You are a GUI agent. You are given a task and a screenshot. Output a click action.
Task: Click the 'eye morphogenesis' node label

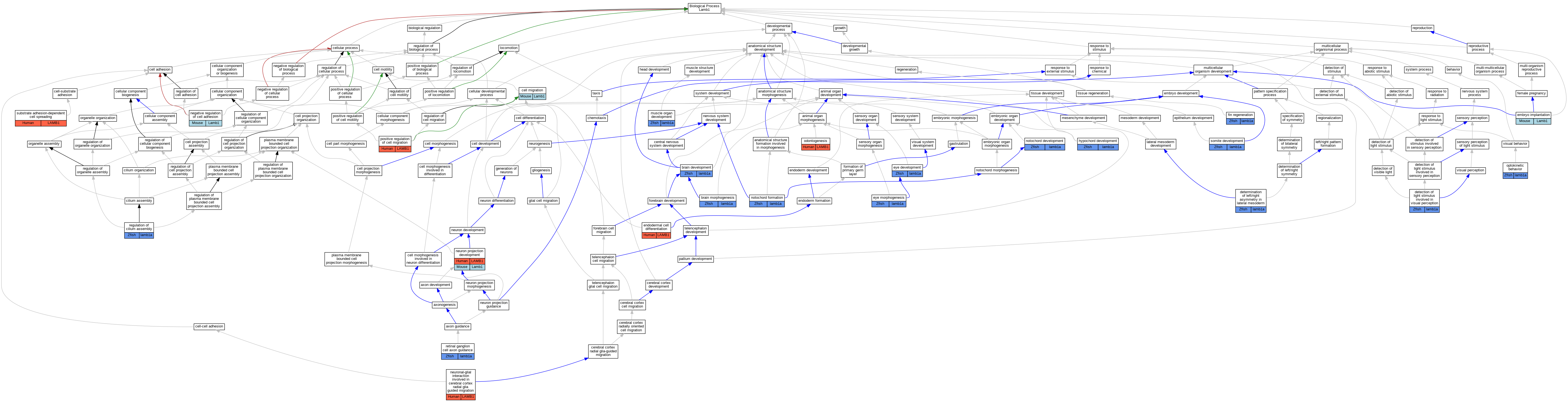(x=889, y=198)
